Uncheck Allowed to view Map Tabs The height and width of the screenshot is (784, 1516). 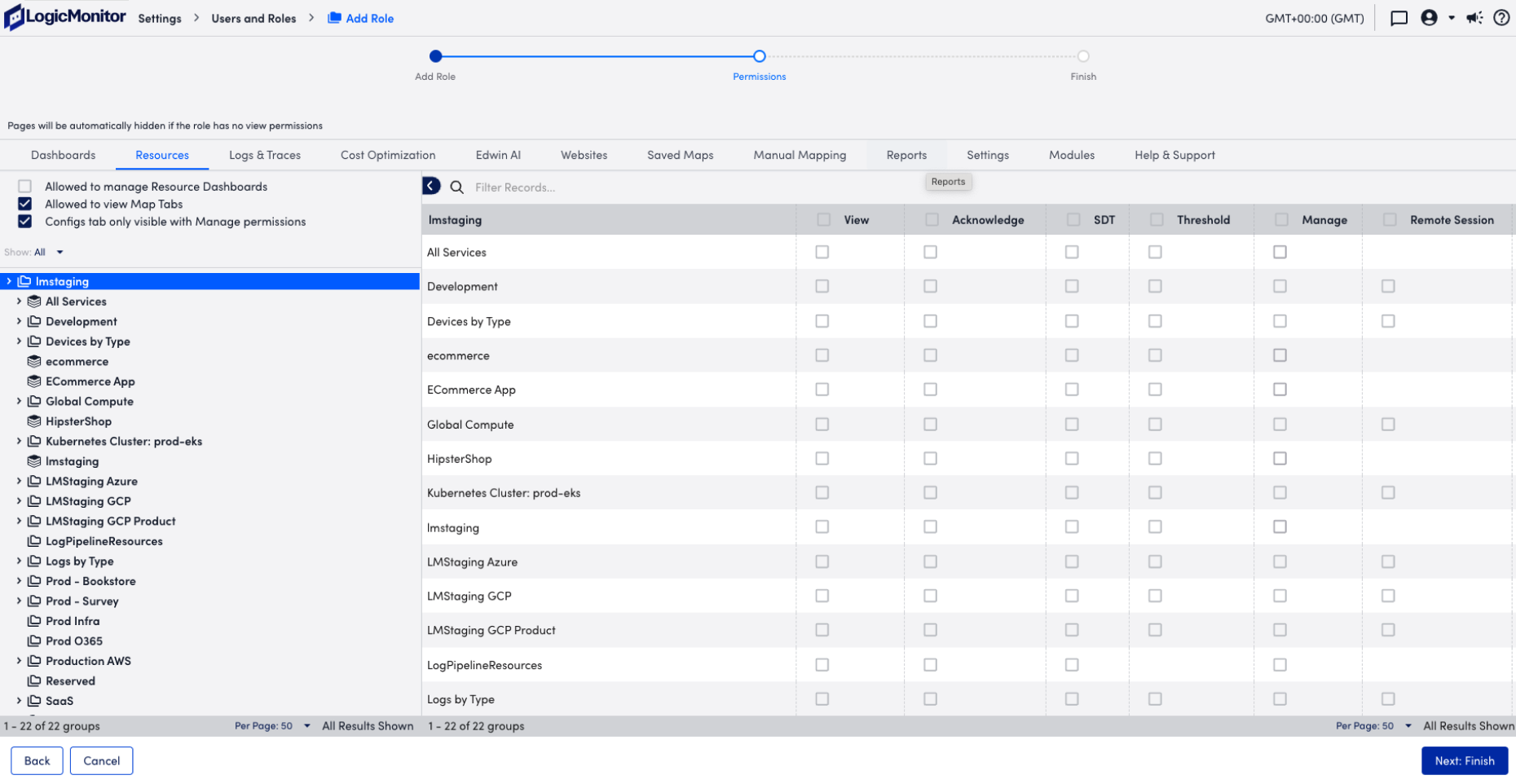(x=25, y=204)
